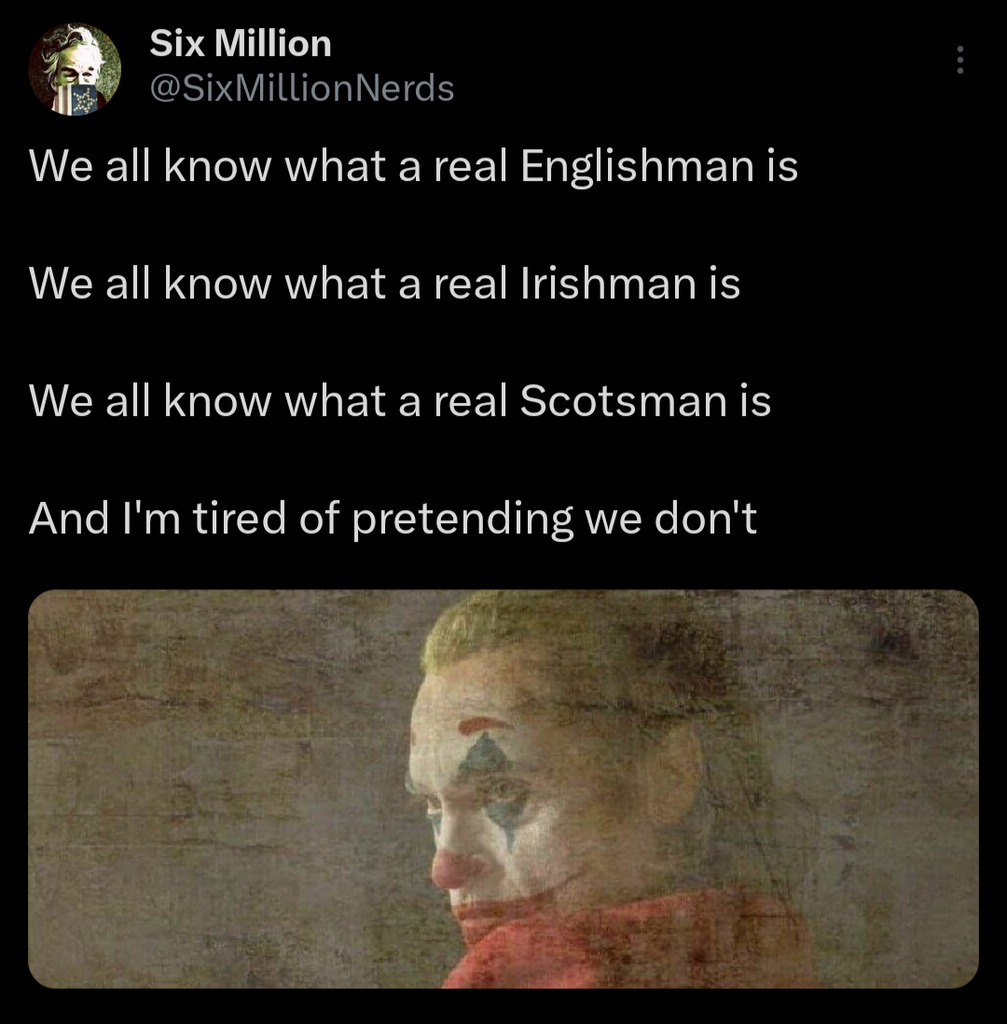Viewport: 1007px width, 1024px height.
Task: Click the flag mask inside the avatar
Action: [x=82, y=99]
